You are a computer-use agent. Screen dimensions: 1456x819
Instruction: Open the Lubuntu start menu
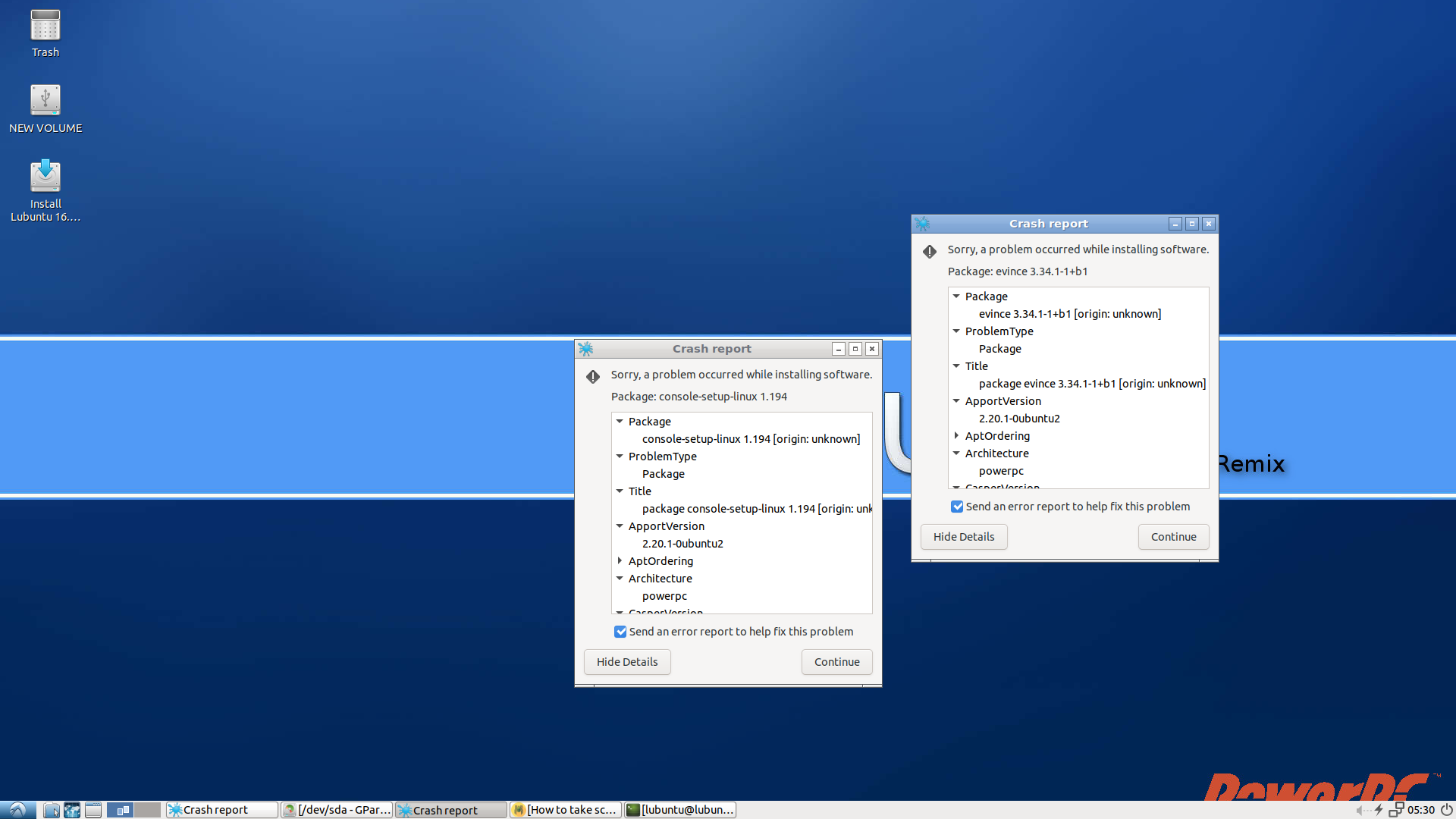point(17,810)
